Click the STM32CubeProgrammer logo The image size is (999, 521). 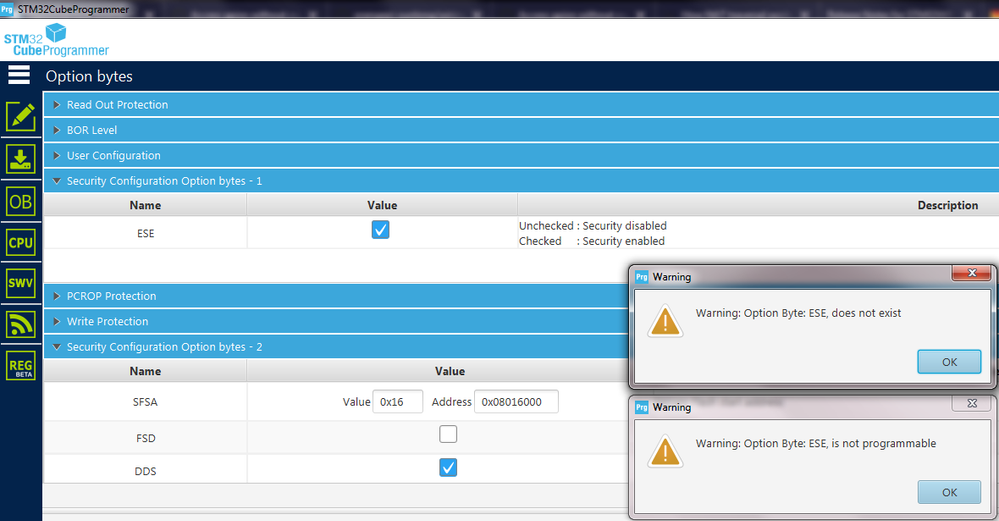point(56,40)
